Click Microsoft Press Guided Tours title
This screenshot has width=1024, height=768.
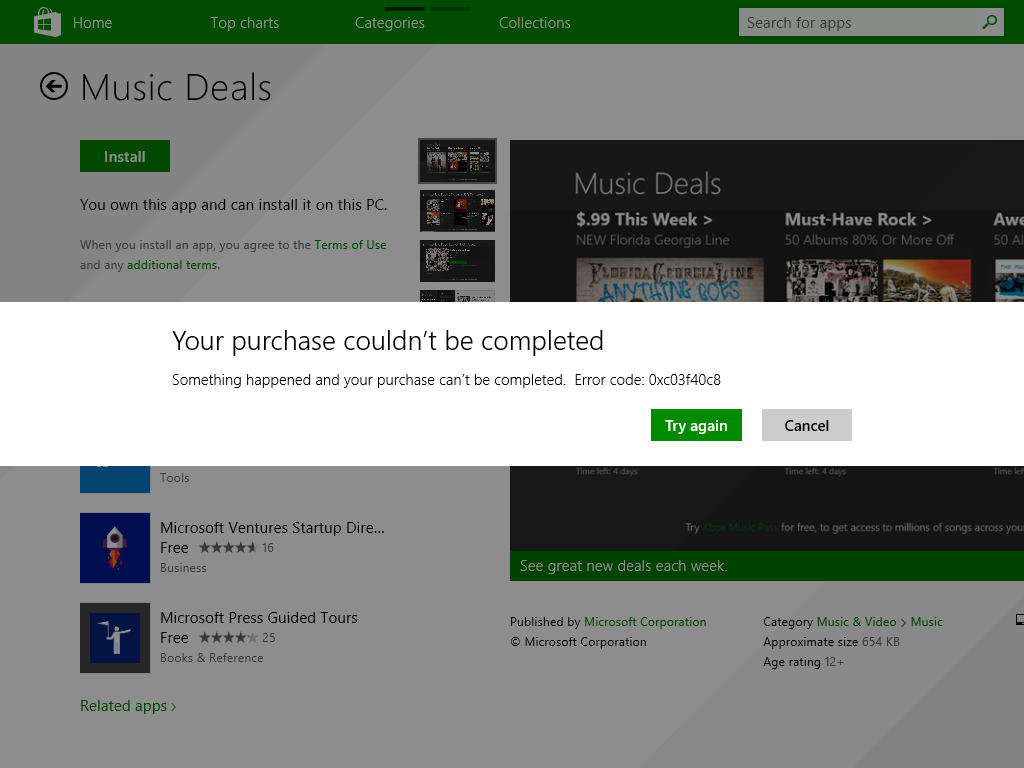[x=259, y=618]
